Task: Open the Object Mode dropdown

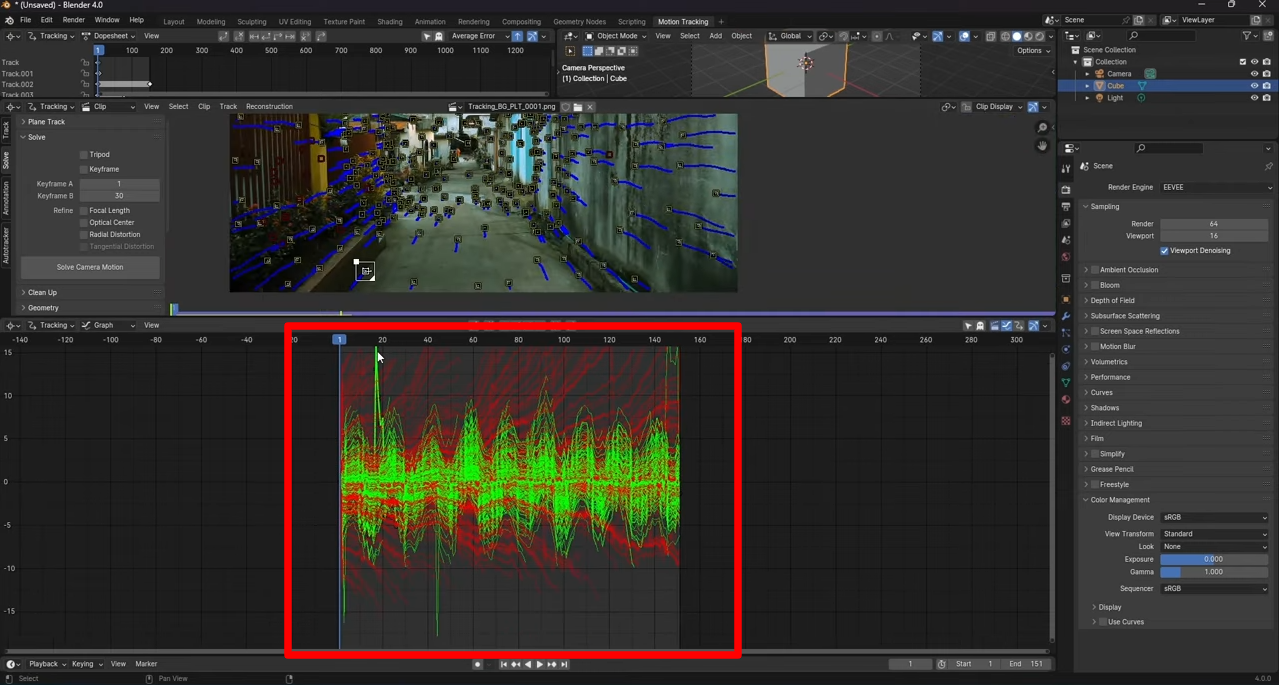Action: pos(616,36)
